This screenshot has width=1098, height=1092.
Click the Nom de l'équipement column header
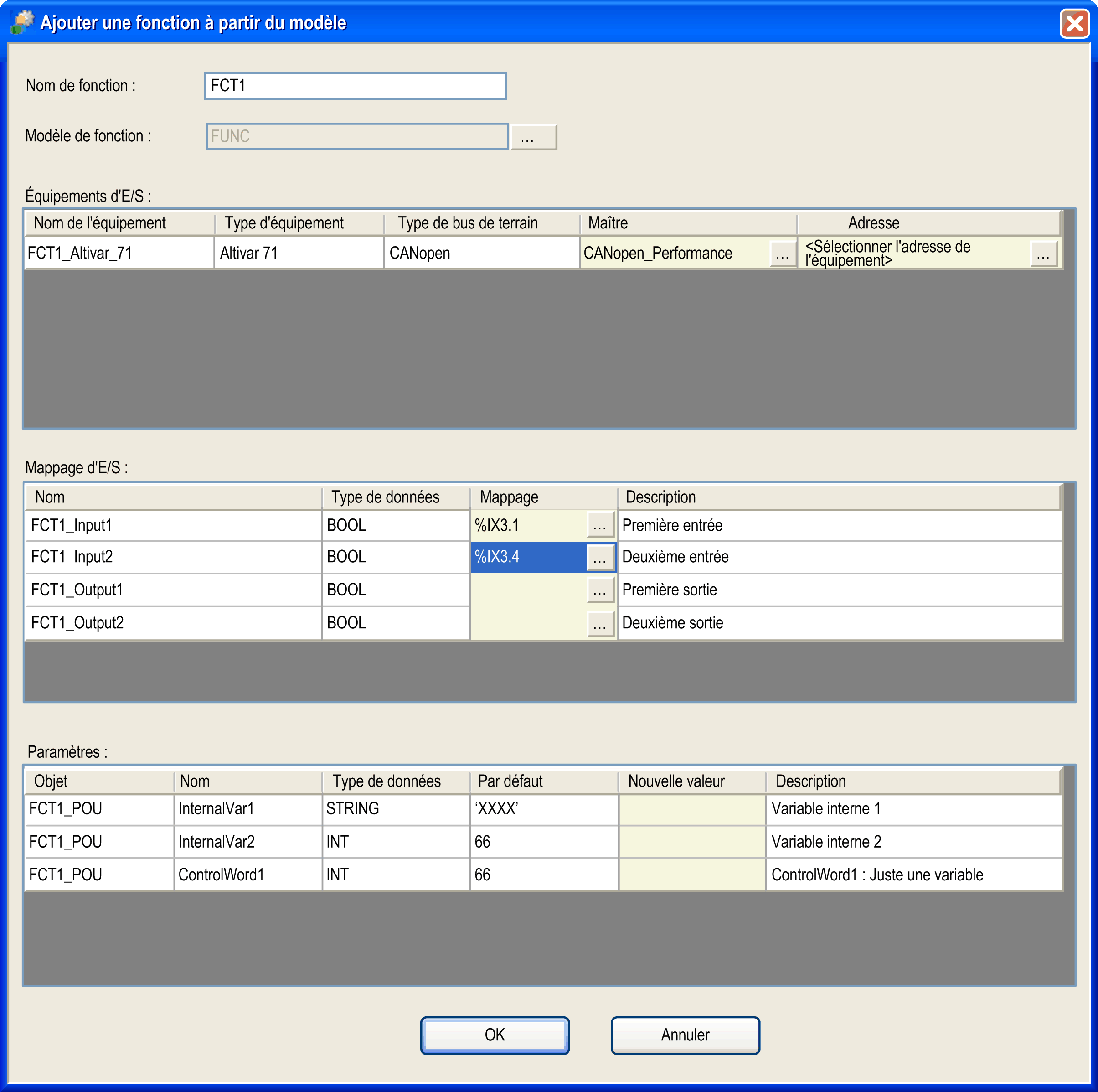pyautogui.click(x=120, y=223)
